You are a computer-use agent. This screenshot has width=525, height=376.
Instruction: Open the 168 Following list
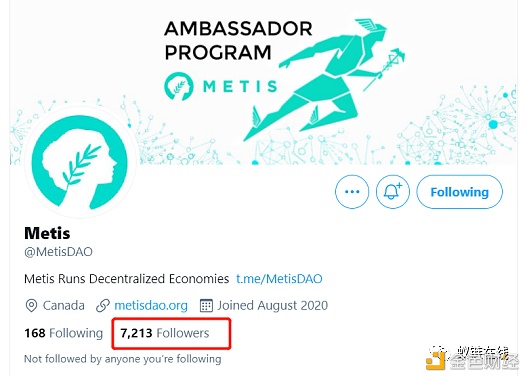click(63, 333)
